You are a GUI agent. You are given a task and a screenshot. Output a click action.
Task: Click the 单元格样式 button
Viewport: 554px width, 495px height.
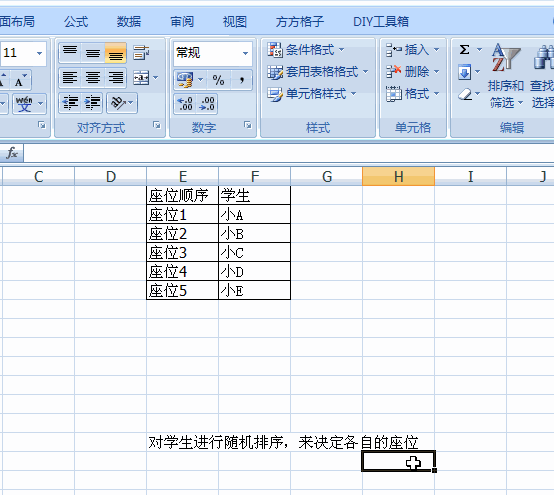(312, 94)
